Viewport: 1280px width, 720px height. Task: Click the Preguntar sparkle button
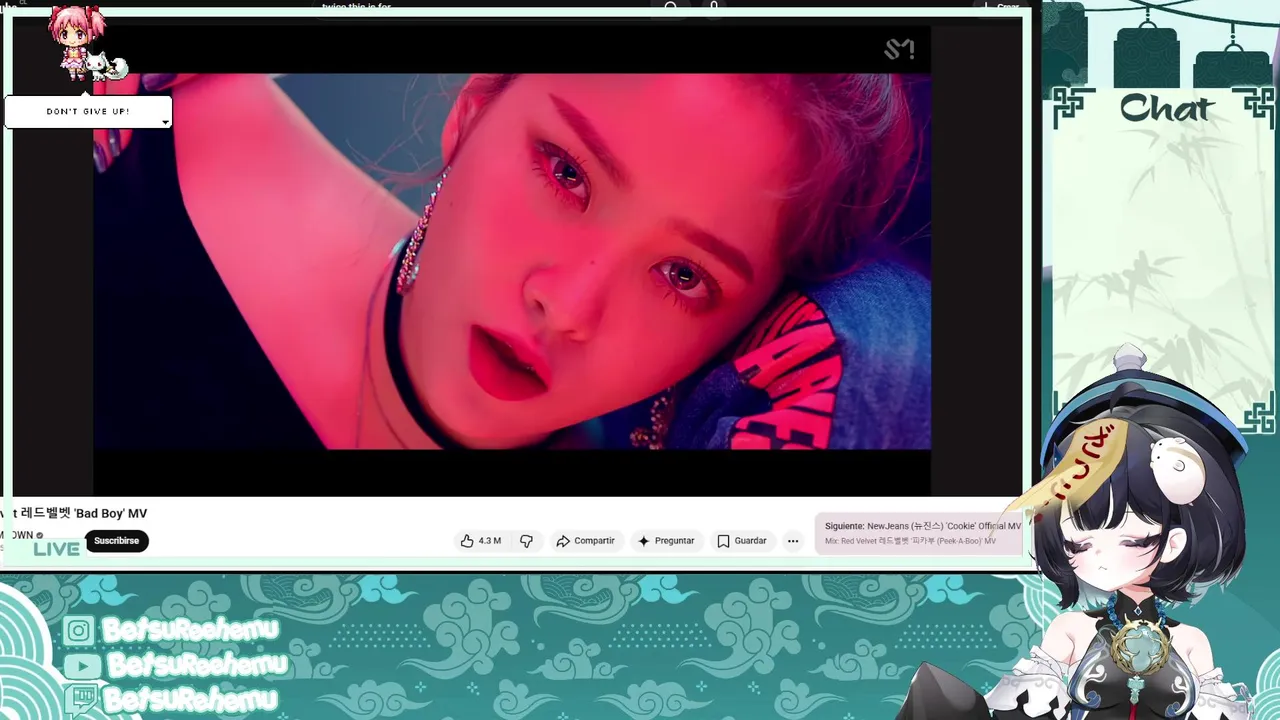pyautogui.click(x=666, y=541)
